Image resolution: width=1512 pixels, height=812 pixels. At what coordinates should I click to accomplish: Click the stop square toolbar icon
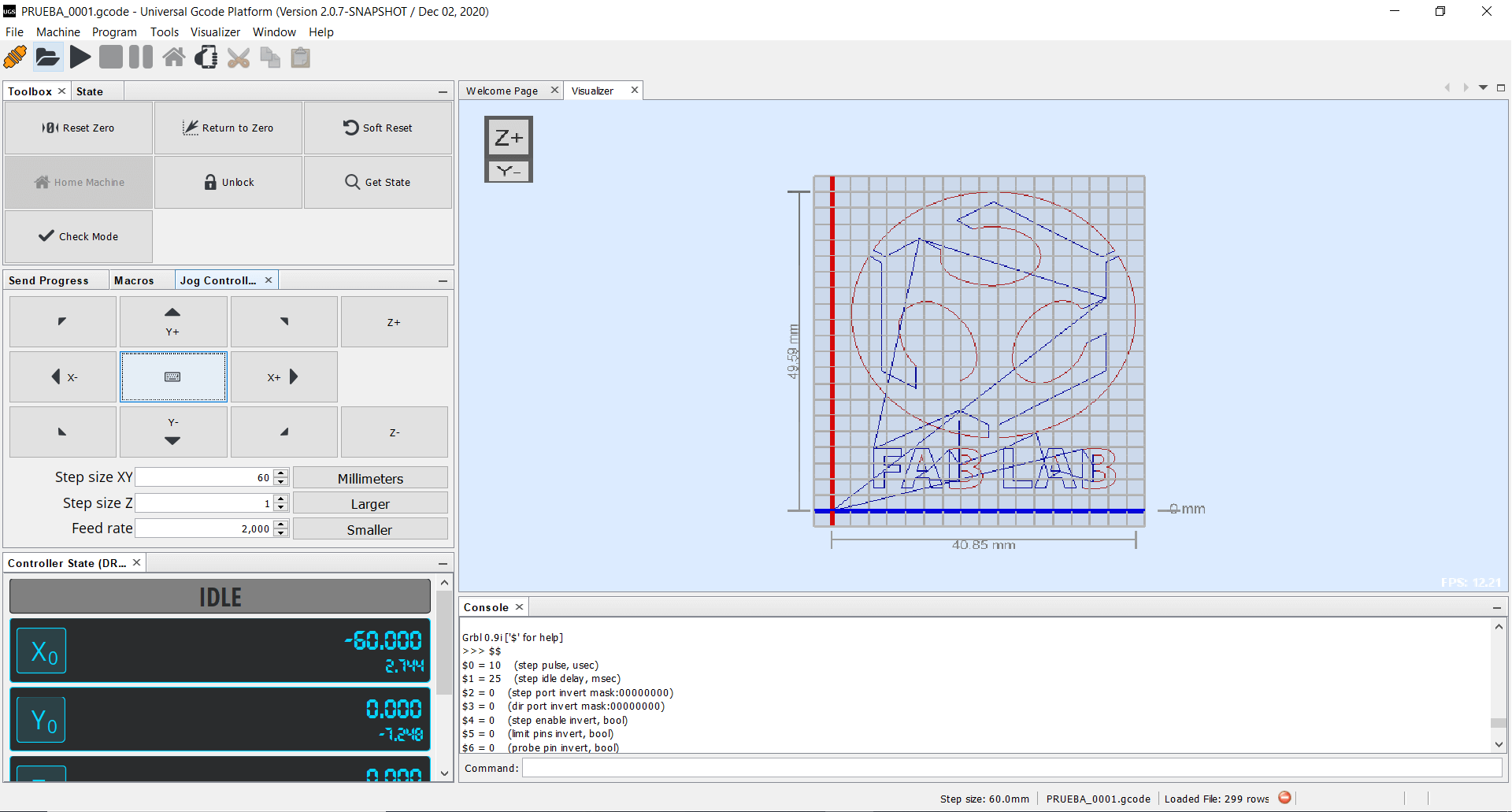[x=111, y=57]
